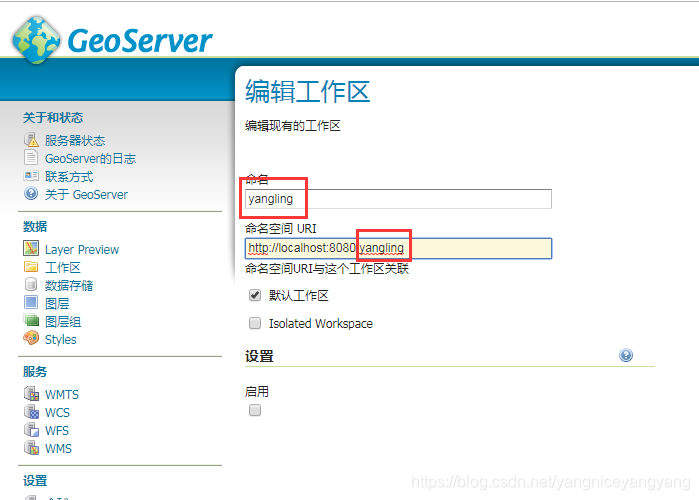Open the Layer Preview link
Image resolution: width=699 pixels, height=500 pixels.
coord(82,250)
